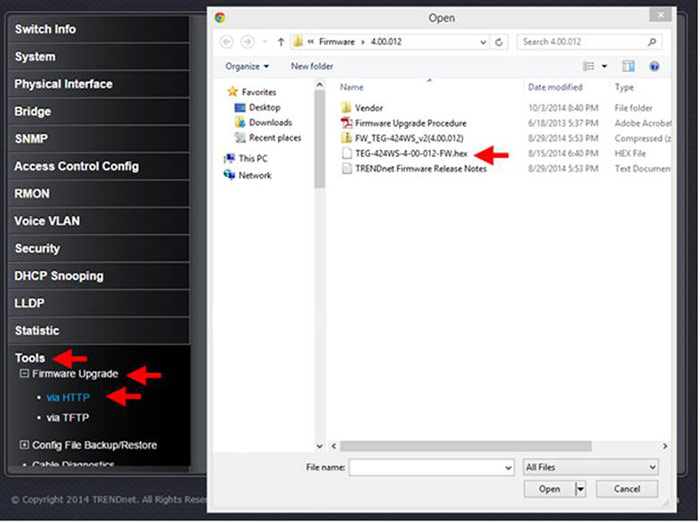Screen dimensions: 700x523
Task: Change the view layout icon
Action: coord(589,66)
